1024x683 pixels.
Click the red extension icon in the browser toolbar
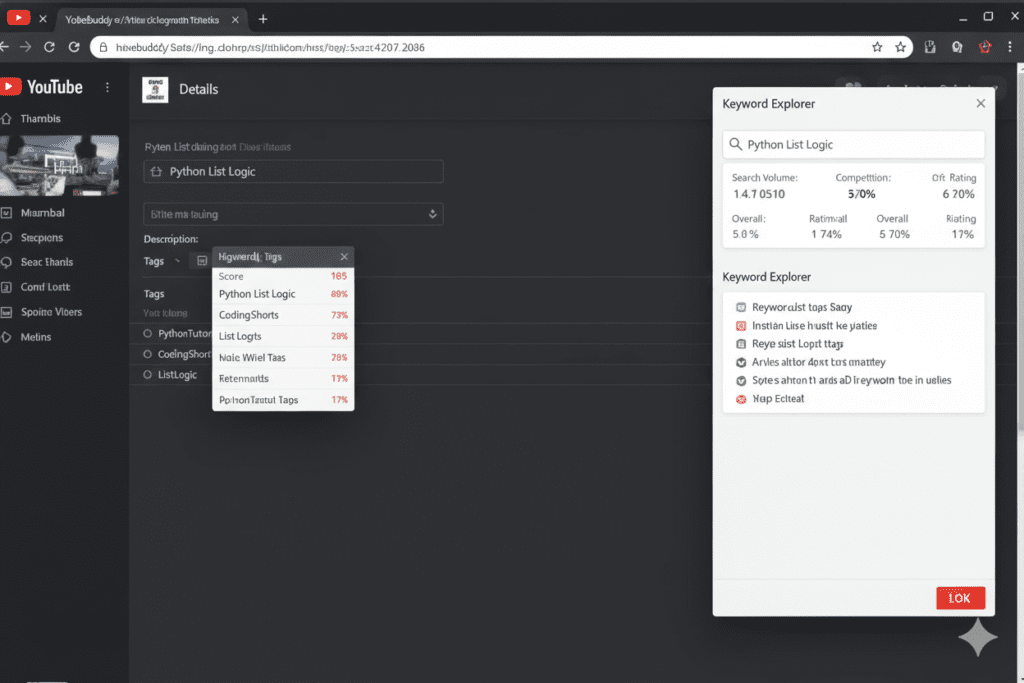[985, 46]
